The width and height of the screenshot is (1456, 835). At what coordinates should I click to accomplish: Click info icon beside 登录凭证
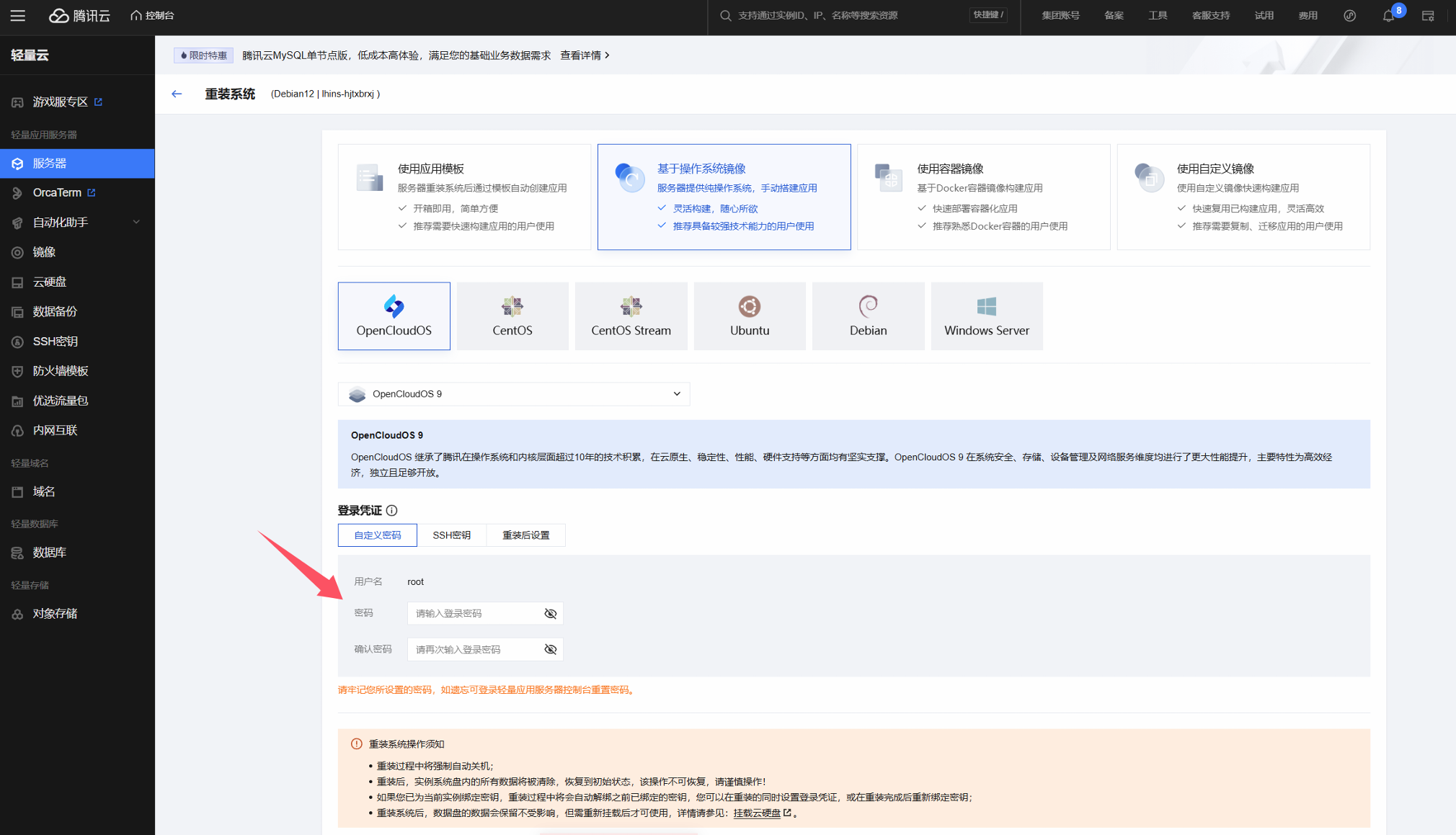click(x=391, y=511)
